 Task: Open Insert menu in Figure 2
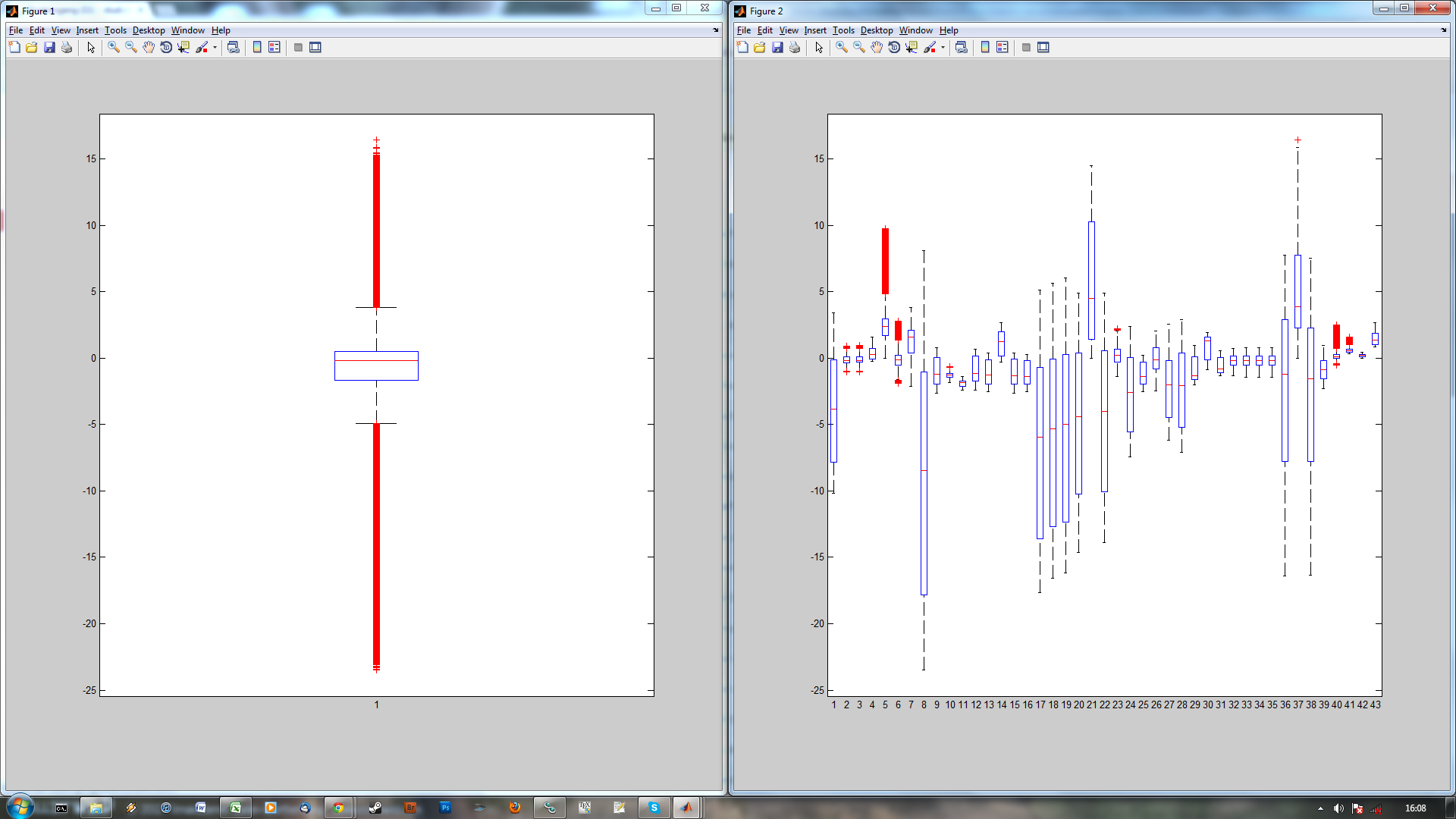(815, 30)
